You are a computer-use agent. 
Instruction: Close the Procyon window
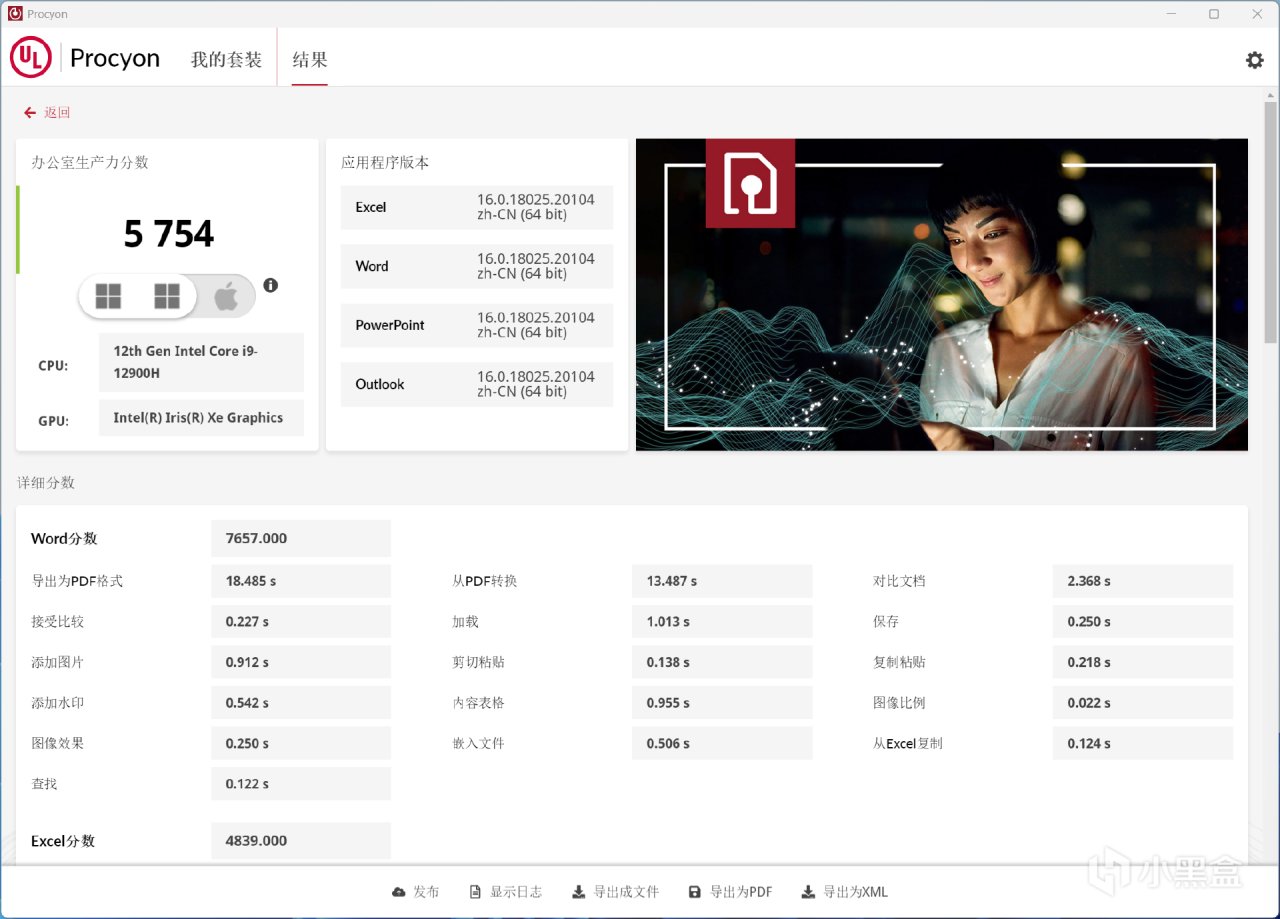click(1257, 14)
